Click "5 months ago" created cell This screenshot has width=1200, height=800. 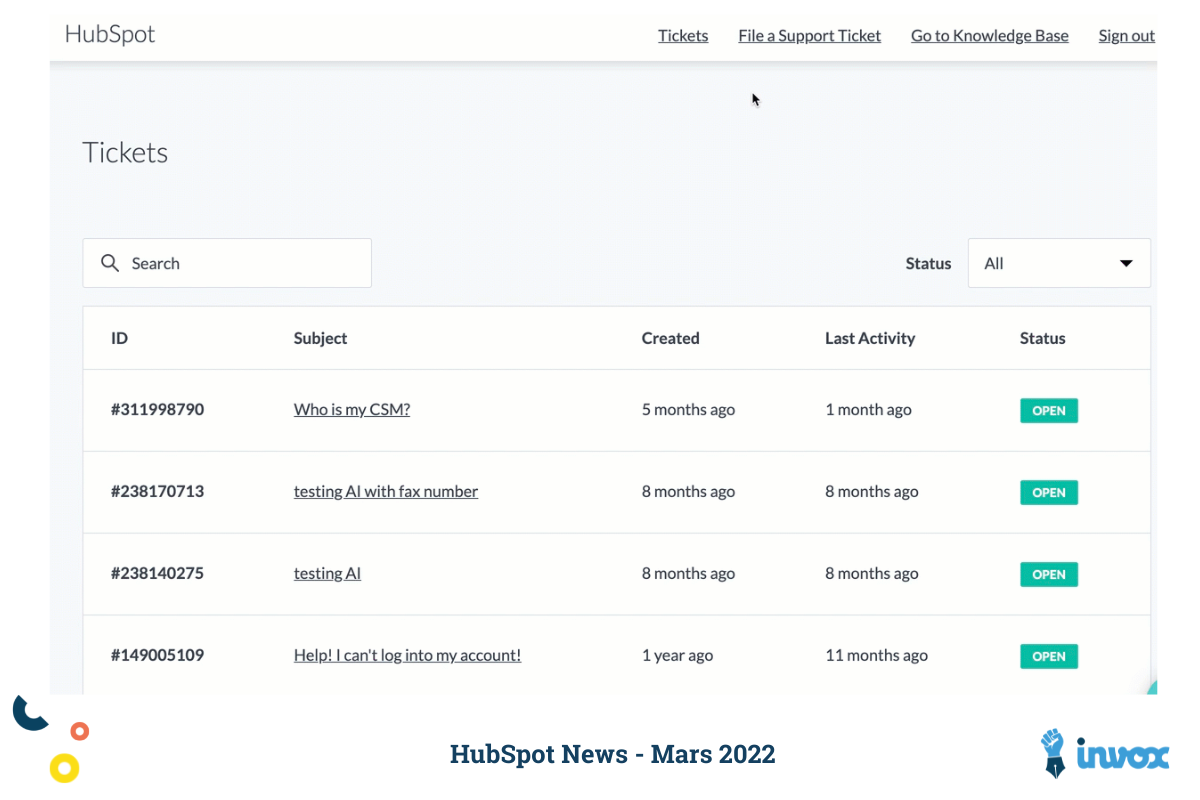(688, 410)
